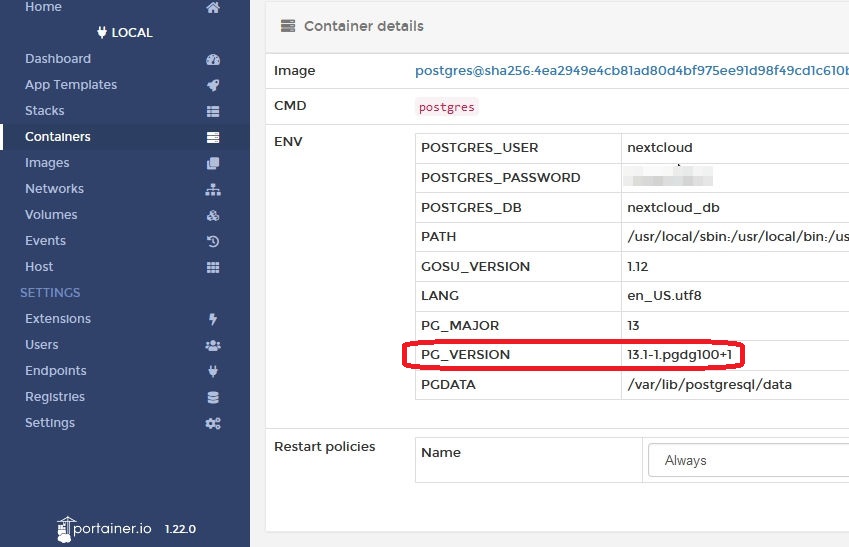Navigate to Settings menu item
Viewport: 849px width, 547px height.
pos(50,423)
